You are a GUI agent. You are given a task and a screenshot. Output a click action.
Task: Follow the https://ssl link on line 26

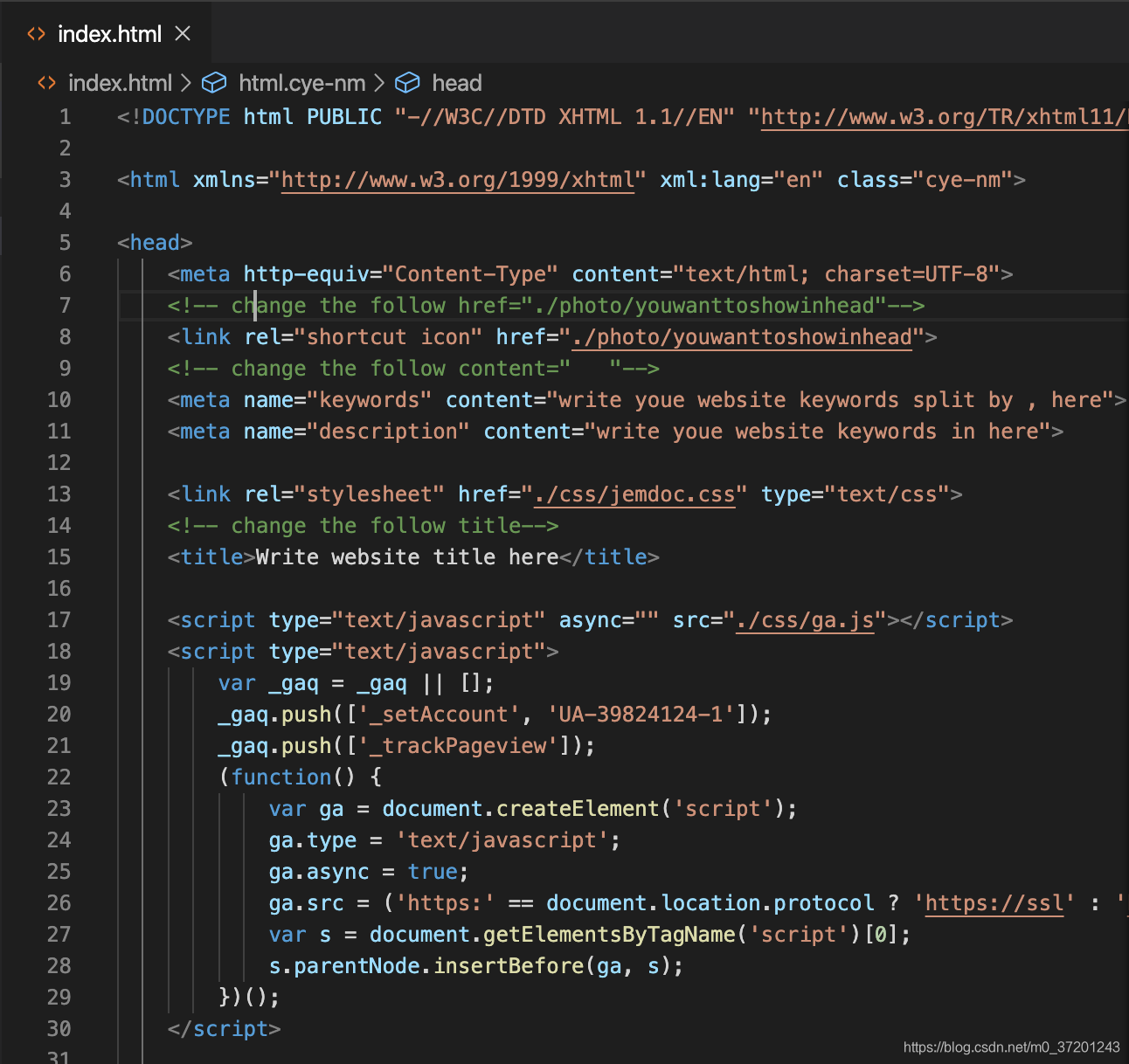995,903
